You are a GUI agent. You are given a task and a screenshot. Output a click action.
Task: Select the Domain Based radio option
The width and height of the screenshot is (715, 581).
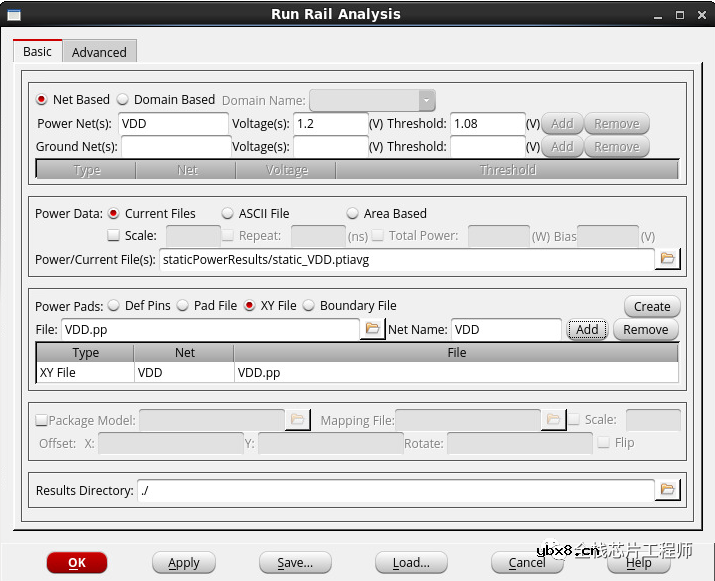(x=123, y=100)
